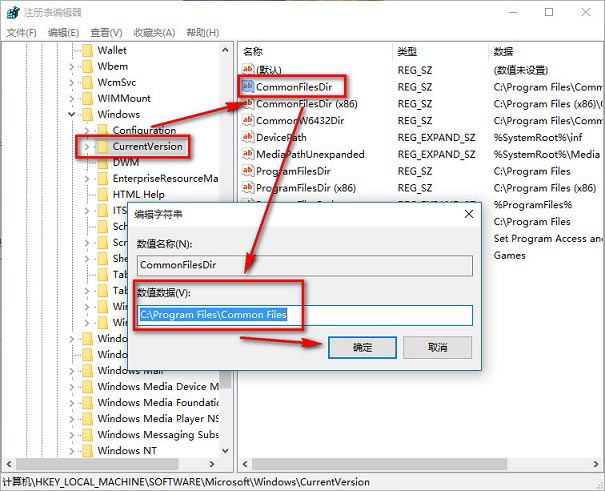Close the 编辑字符串 dialog
This screenshot has height=491, width=605.
coord(467,214)
